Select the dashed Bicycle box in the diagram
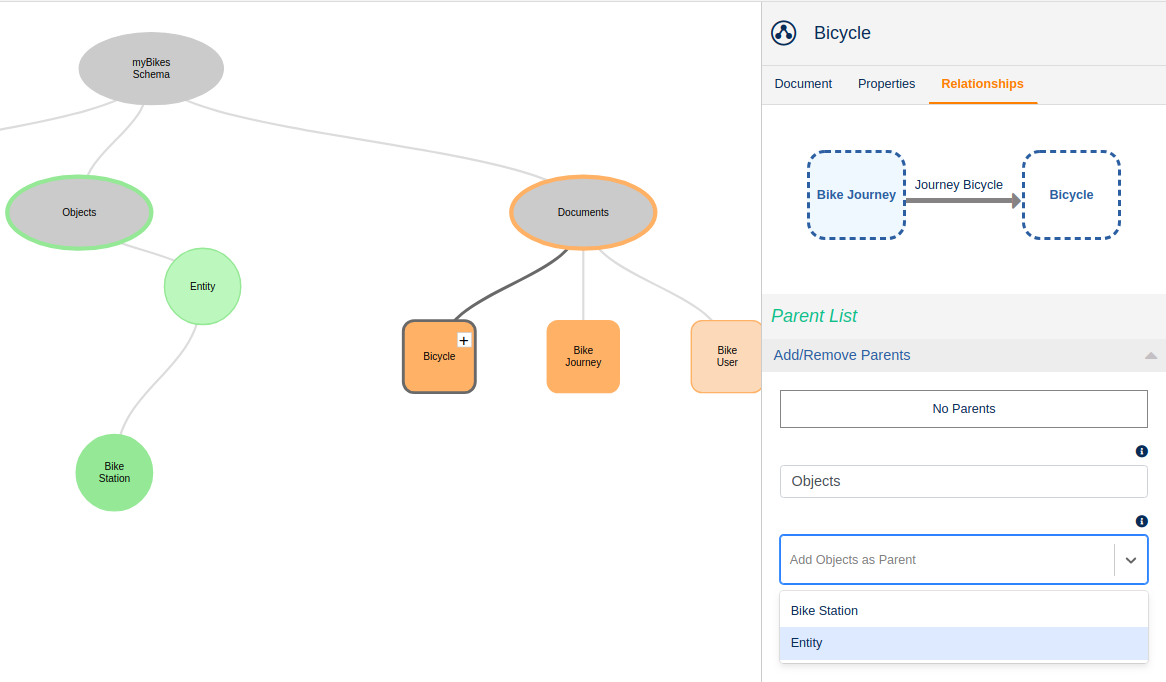This screenshot has width=1166, height=682. (1071, 194)
